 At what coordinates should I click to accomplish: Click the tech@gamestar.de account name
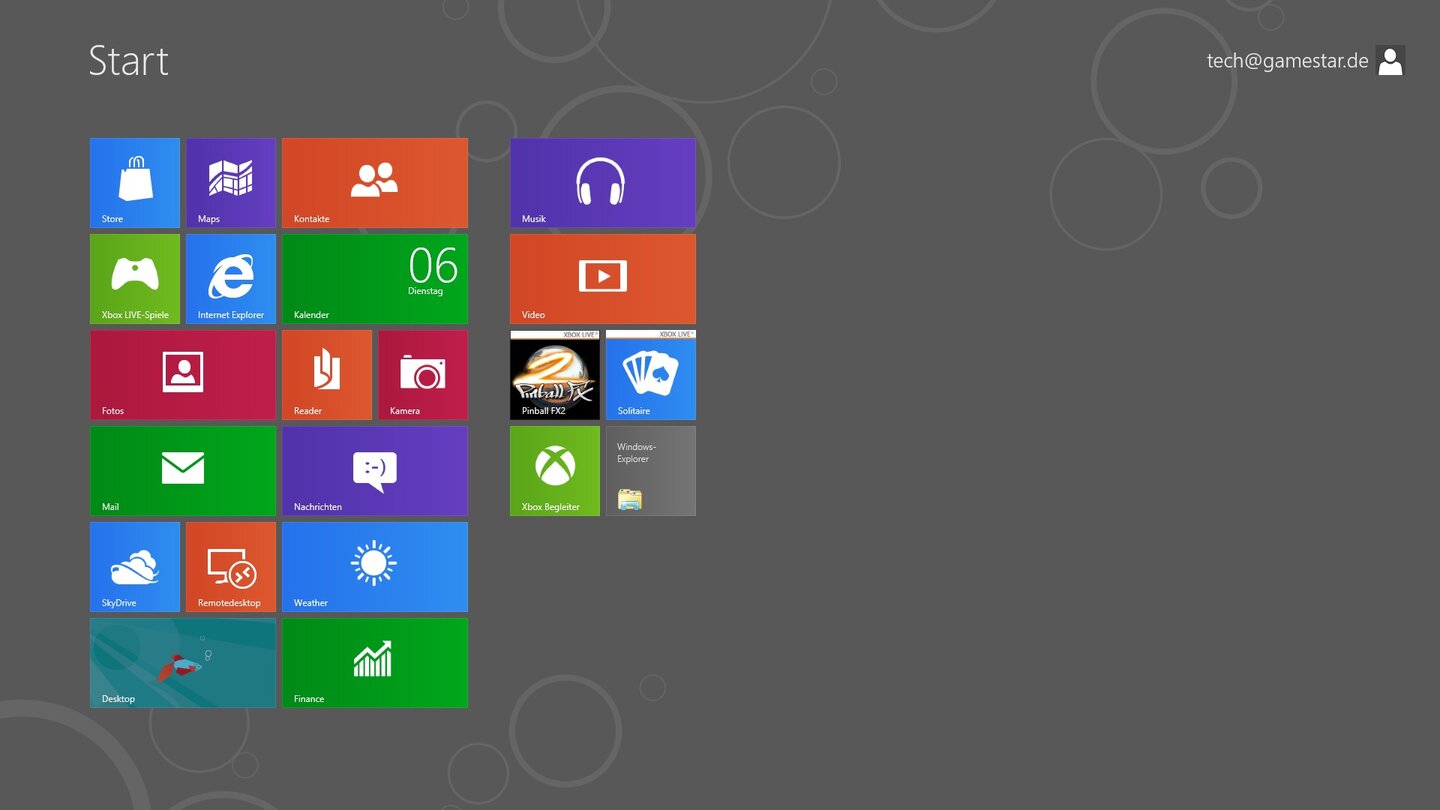tap(1287, 61)
